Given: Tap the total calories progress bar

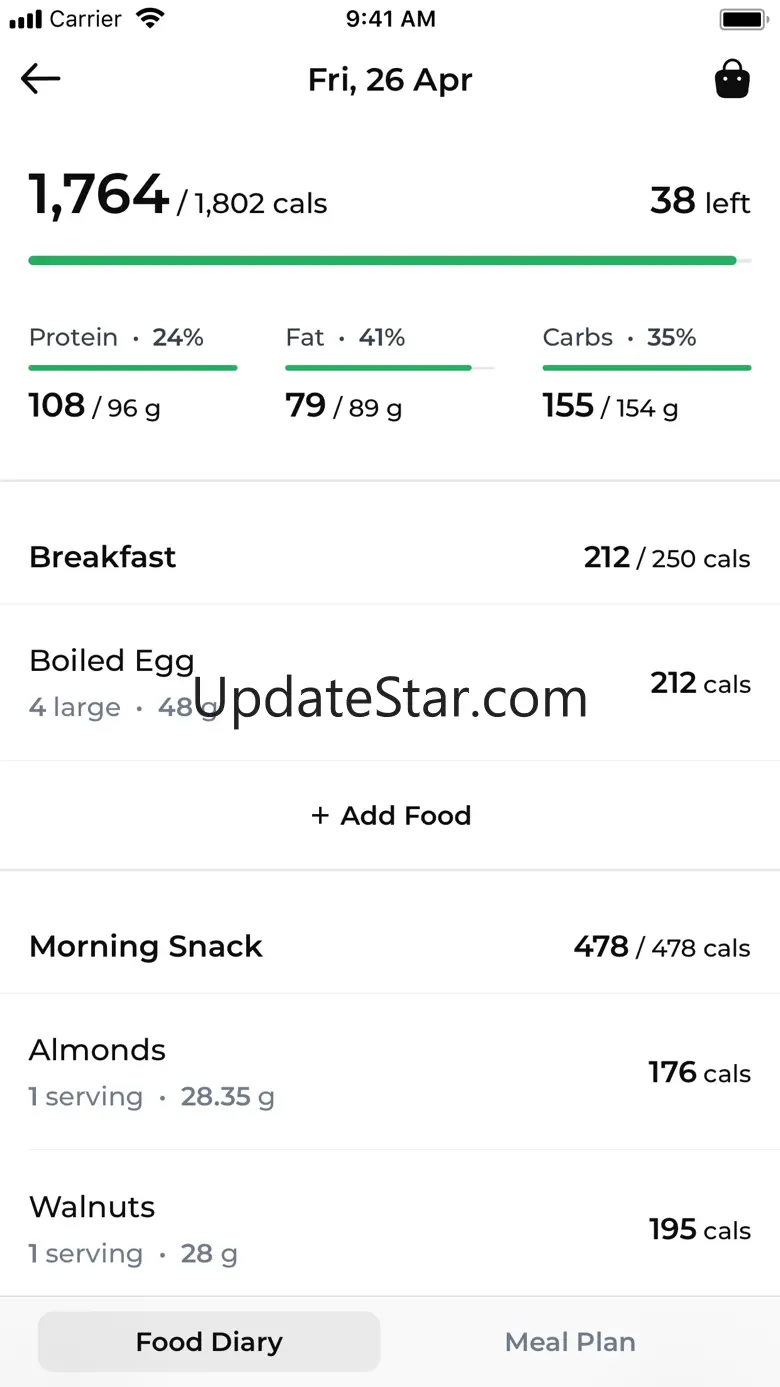Looking at the screenshot, I should tap(390, 261).
